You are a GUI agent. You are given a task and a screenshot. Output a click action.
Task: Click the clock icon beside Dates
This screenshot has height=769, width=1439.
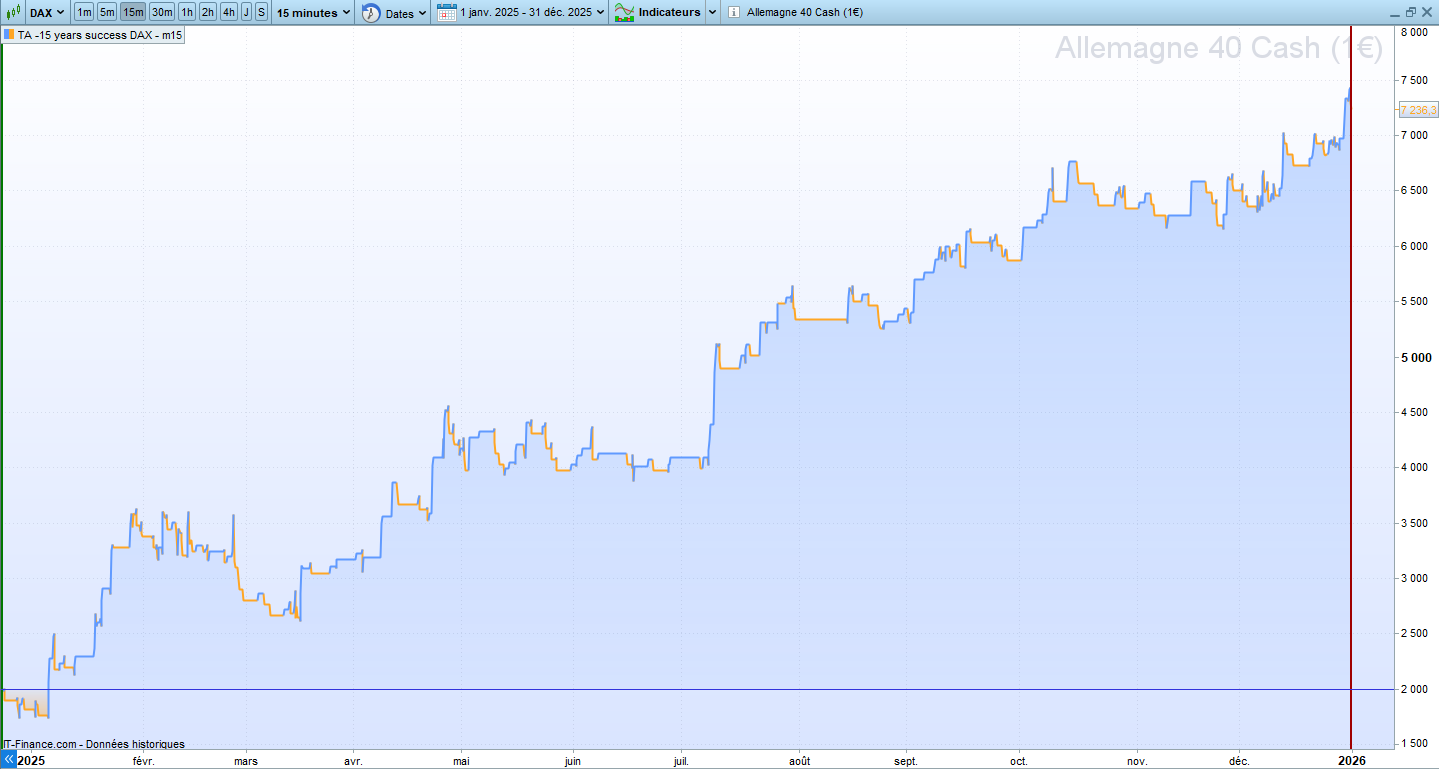point(371,13)
